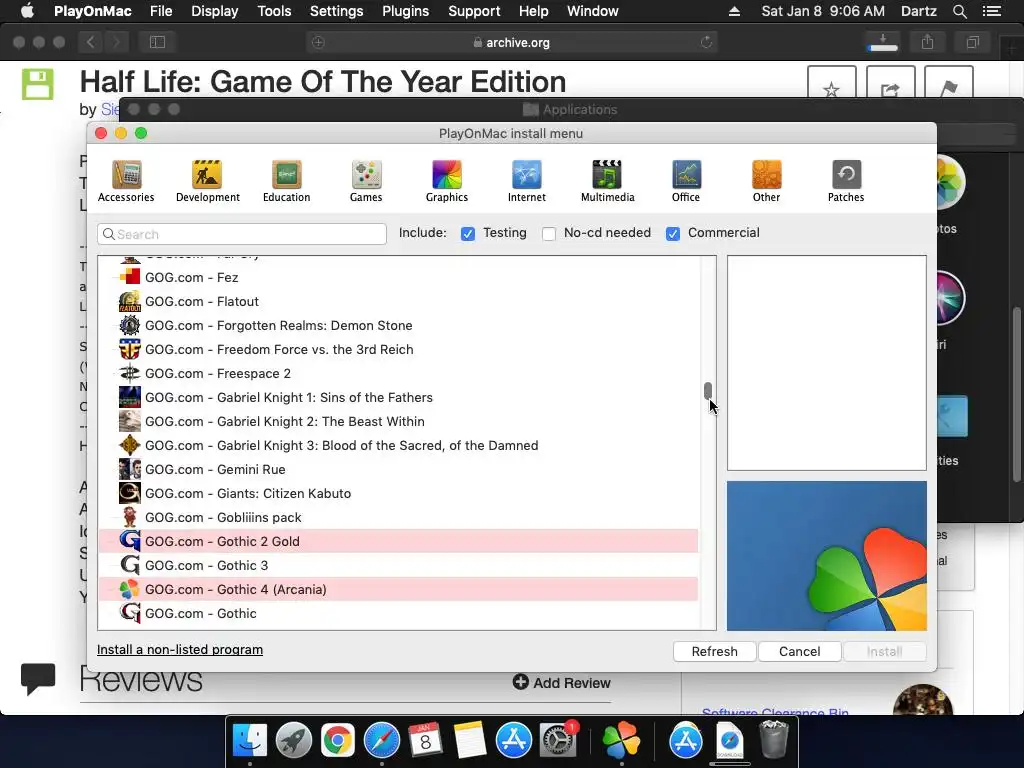The image size is (1024, 768).
Task: Select GOG.com - Freedom Force vs. the 3rd Reich
Action: [398, 349]
